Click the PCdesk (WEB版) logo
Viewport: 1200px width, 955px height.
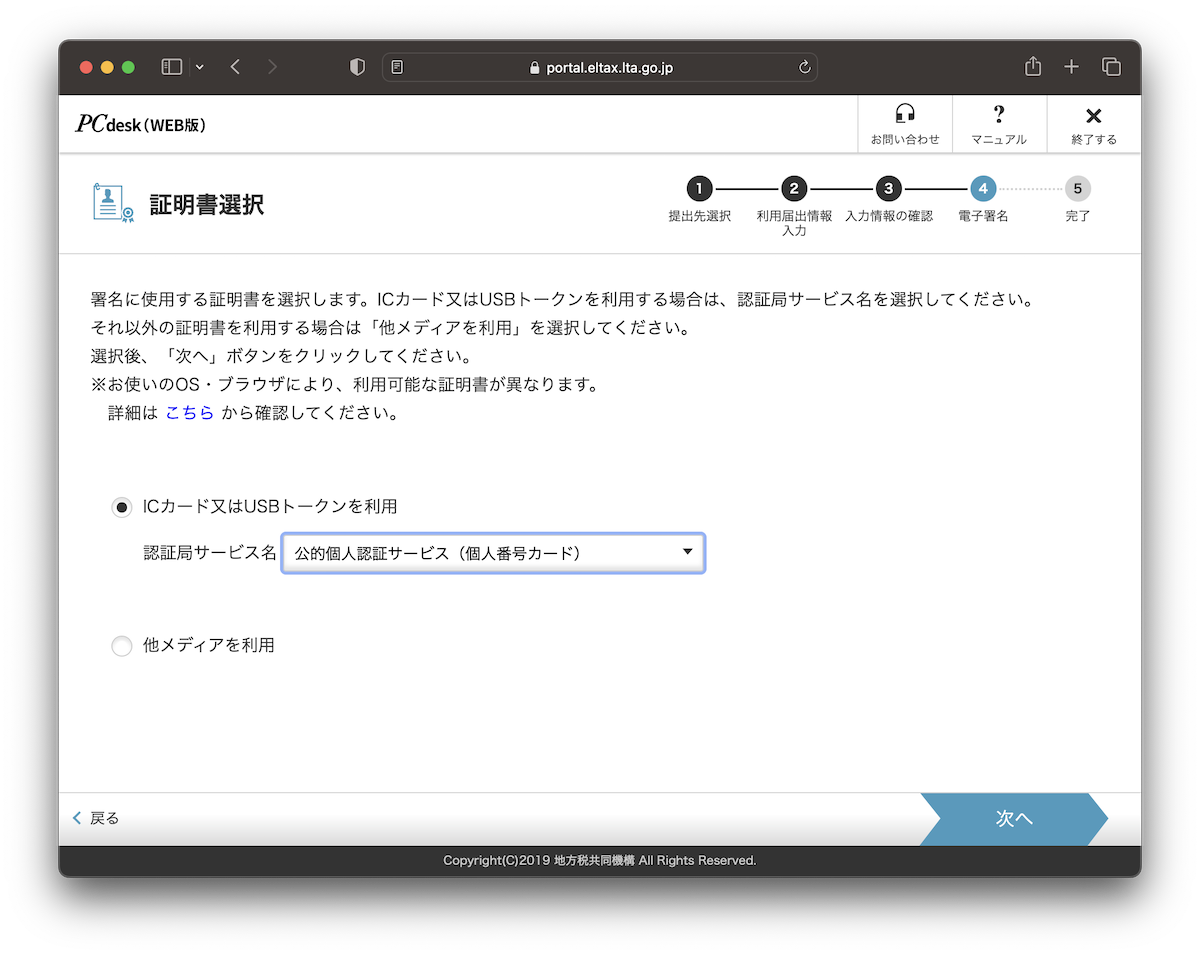[141, 125]
